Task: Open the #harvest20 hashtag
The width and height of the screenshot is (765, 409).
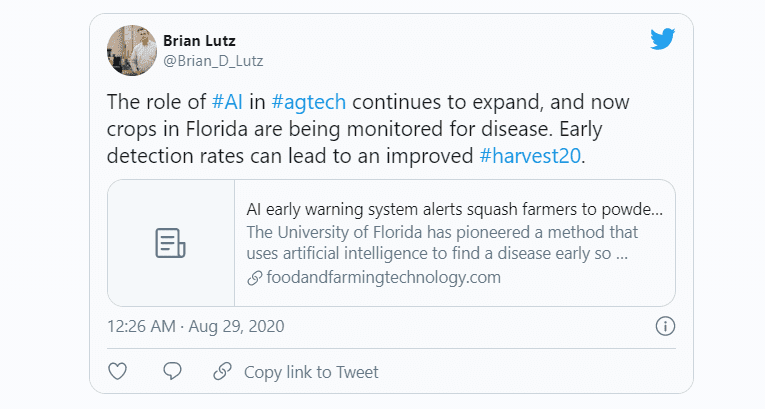Action: [x=530, y=156]
